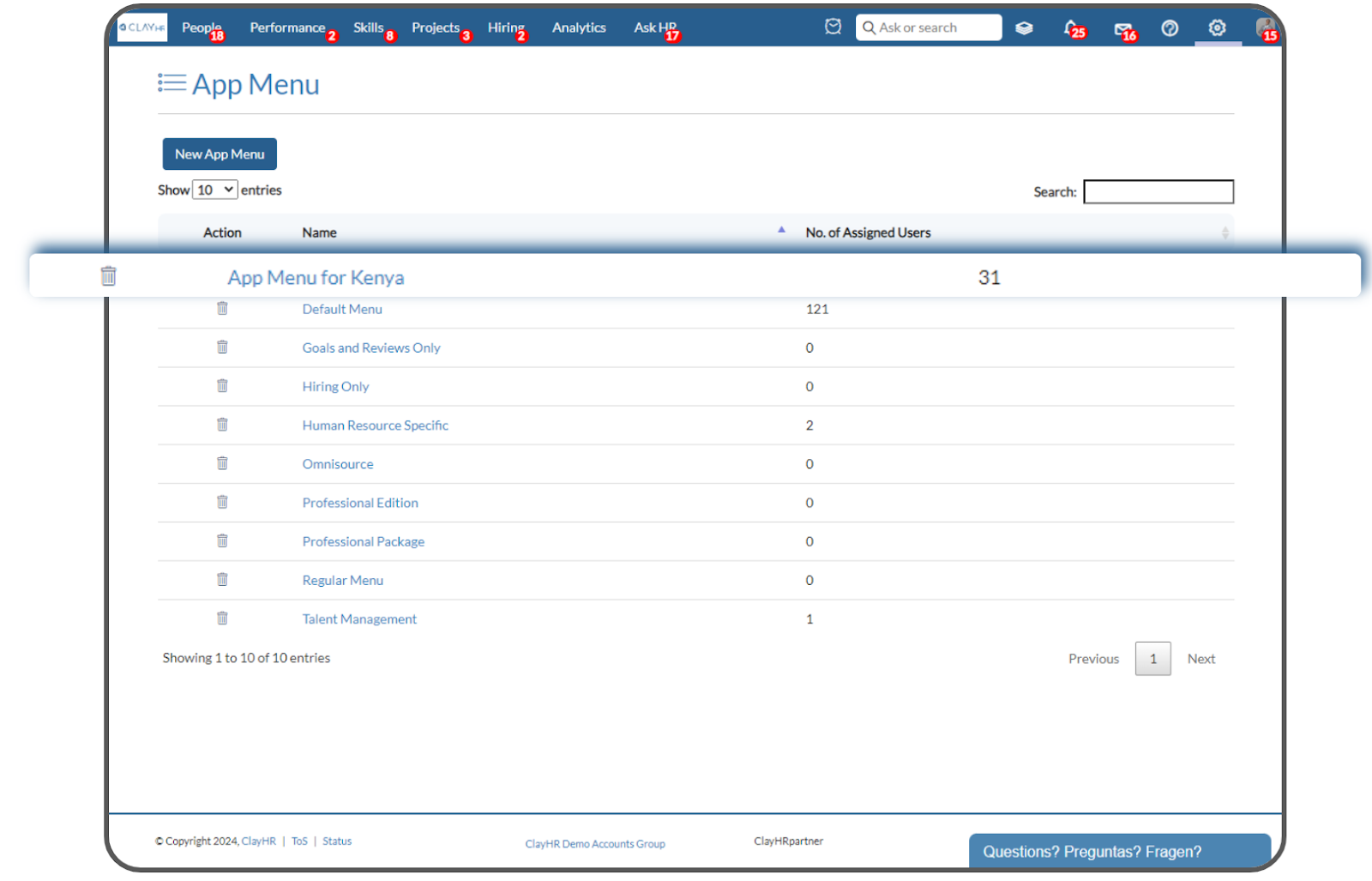Open Human Resource Specific link
The height and width of the screenshot is (881, 1372).
coord(375,425)
